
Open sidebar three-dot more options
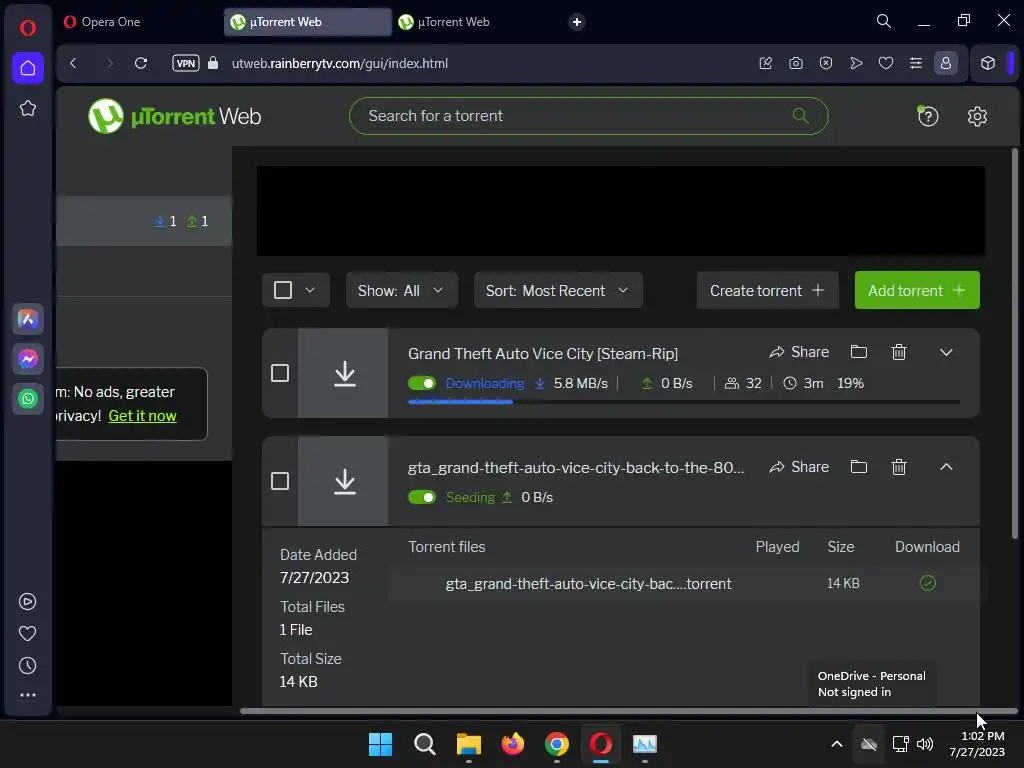(x=27, y=695)
